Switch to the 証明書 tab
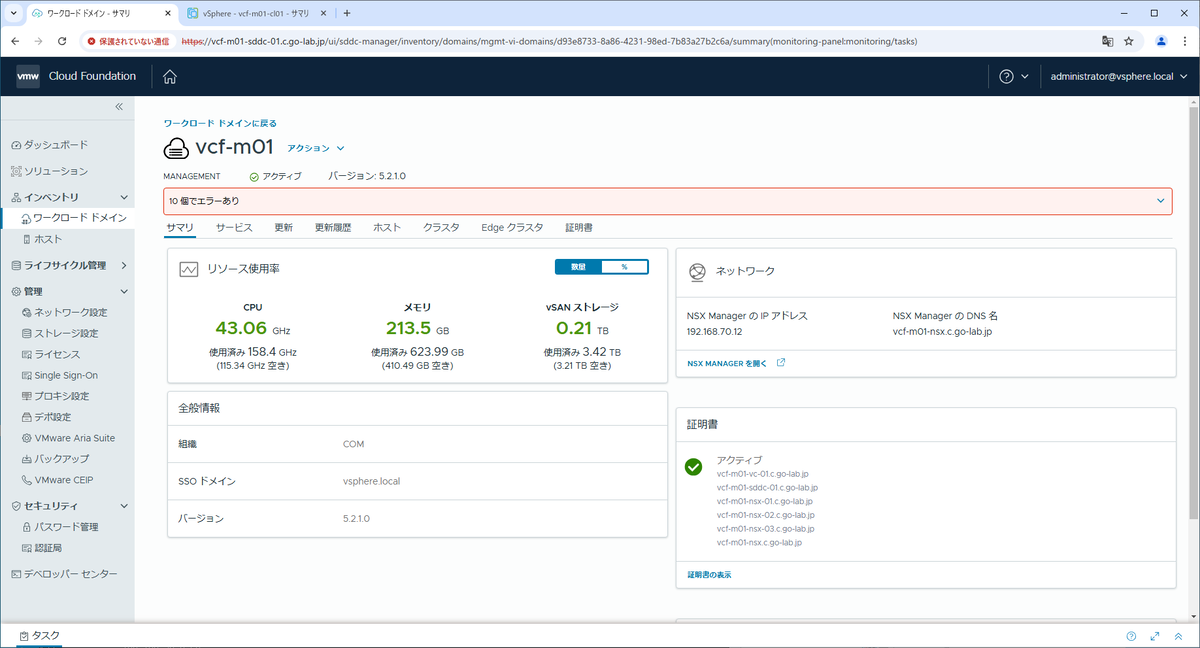This screenshot has height=648, width=1200. click(579, 228)
